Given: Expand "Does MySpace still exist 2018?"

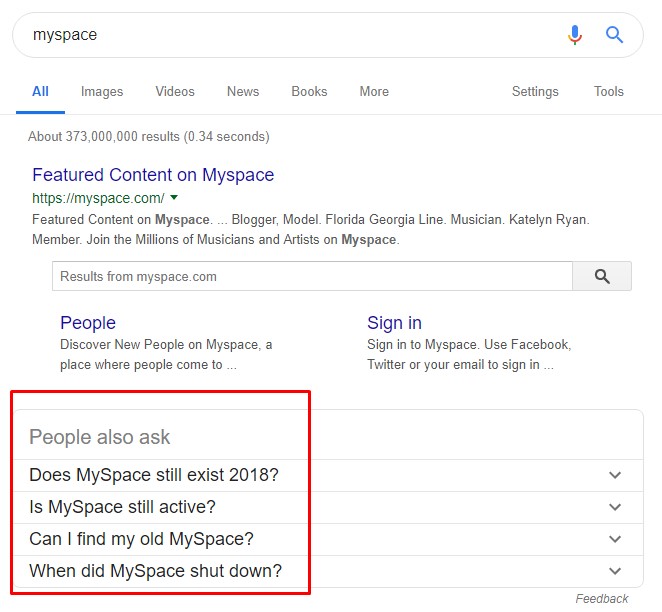Looking at the screenshot, I should tap(615, 475).
